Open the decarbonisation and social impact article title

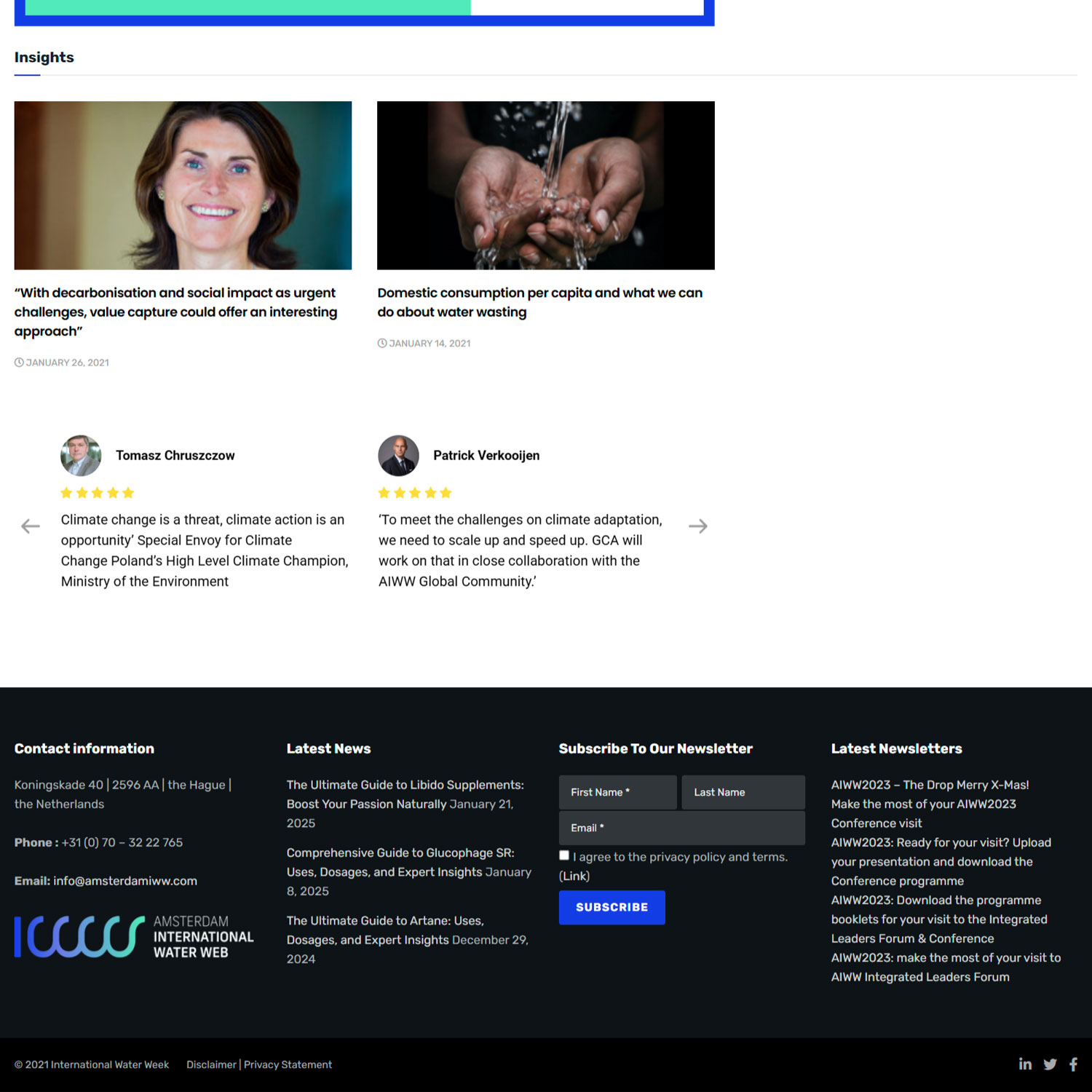tap(175, 312)
